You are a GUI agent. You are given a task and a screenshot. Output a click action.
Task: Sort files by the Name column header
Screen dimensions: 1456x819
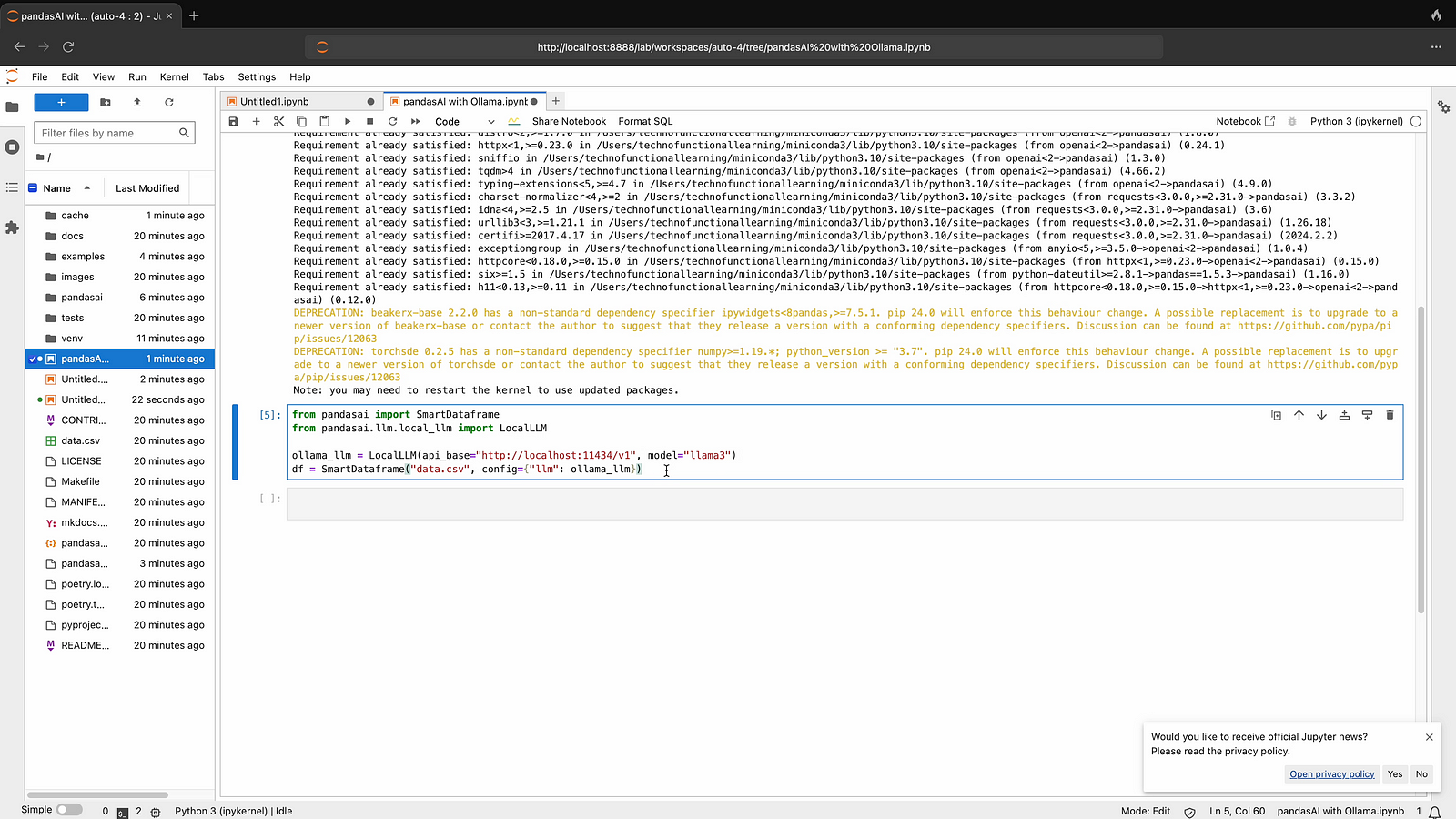[56, 188]
